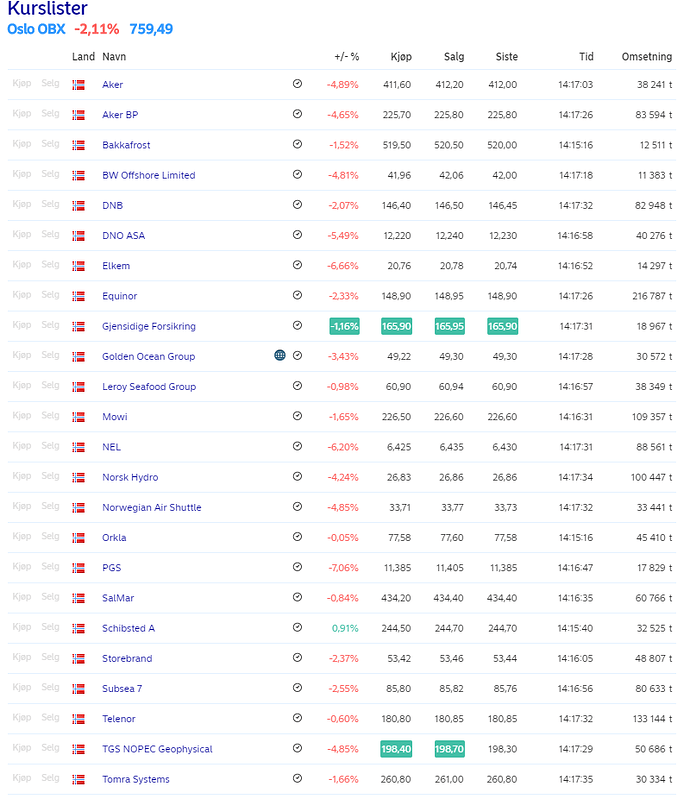Click Selg button in the Aker row

(50, 83)
